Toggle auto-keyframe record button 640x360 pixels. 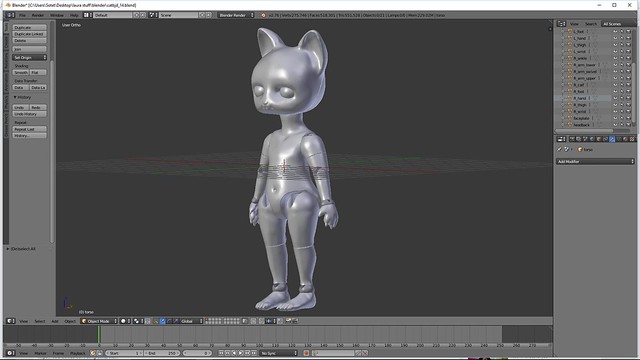[306, 353]
